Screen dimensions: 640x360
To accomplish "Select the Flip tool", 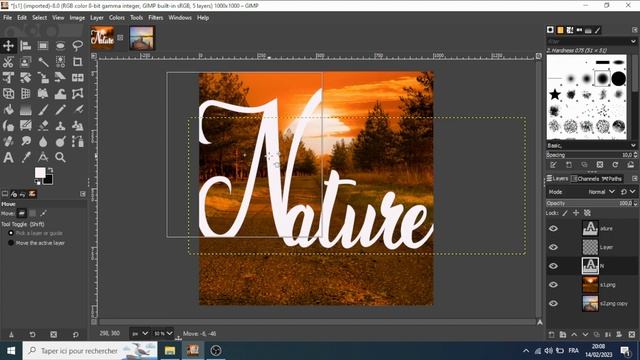I will coord(78,78).
